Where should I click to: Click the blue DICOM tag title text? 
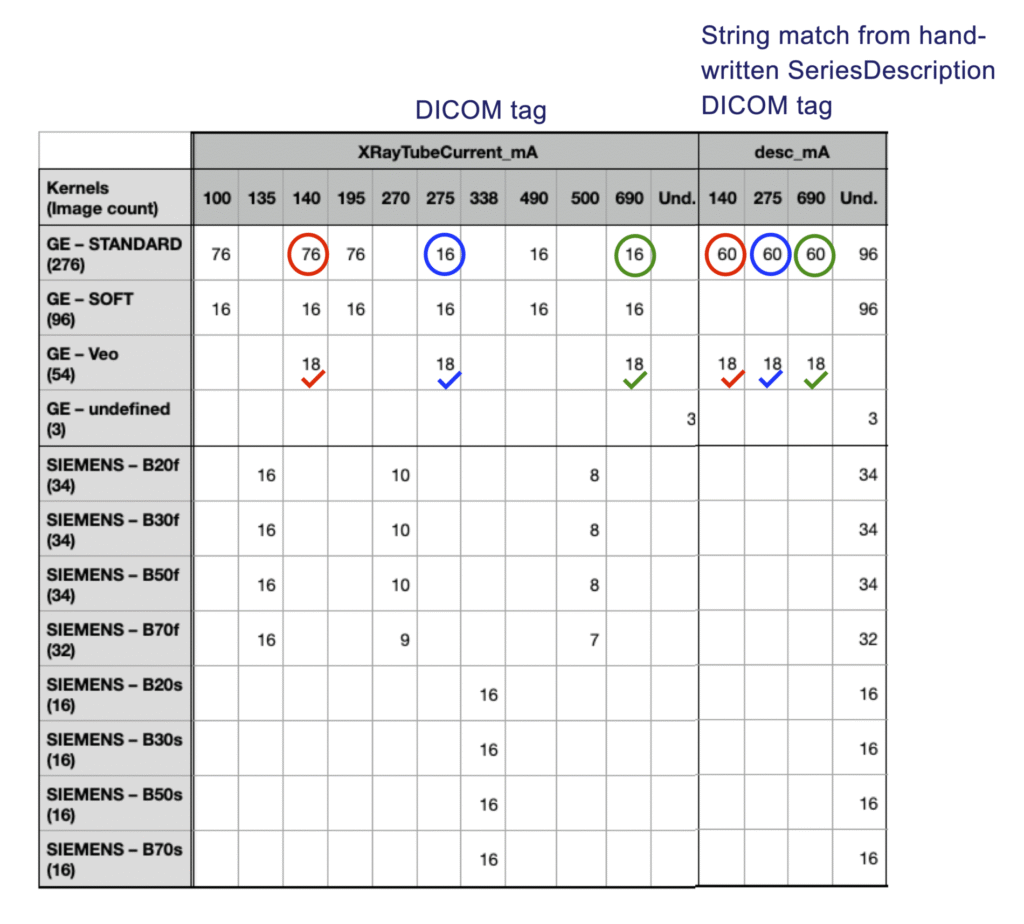pyautogui.click(x=481, y=110)
